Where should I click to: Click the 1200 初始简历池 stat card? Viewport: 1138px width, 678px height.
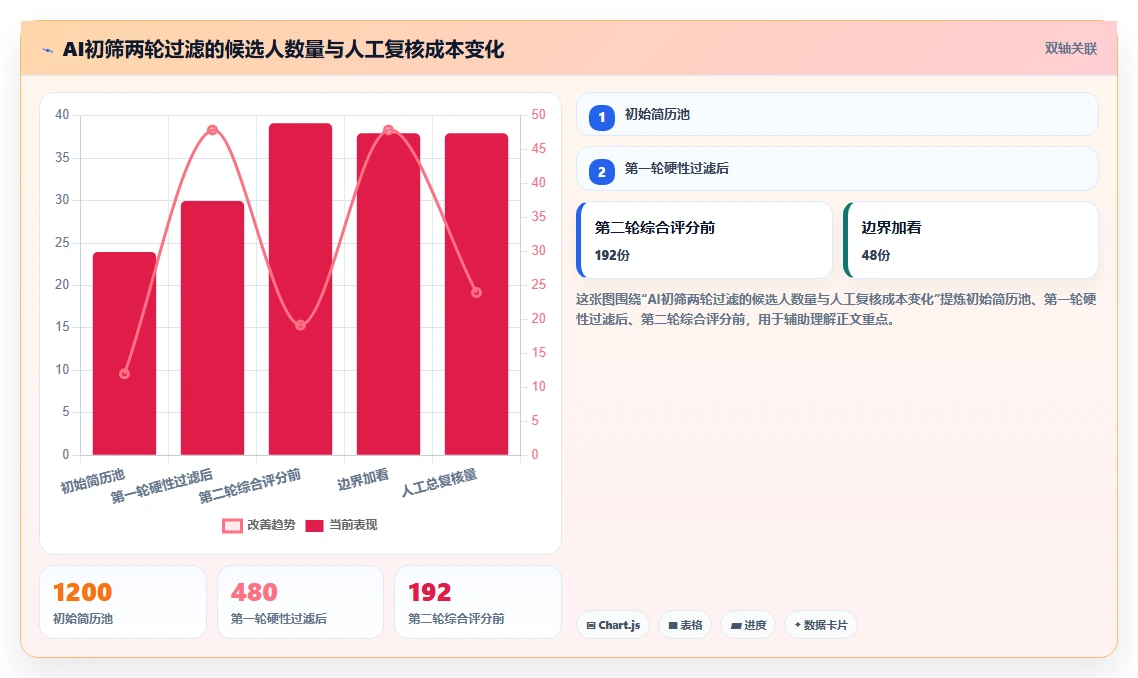(123, 603)
